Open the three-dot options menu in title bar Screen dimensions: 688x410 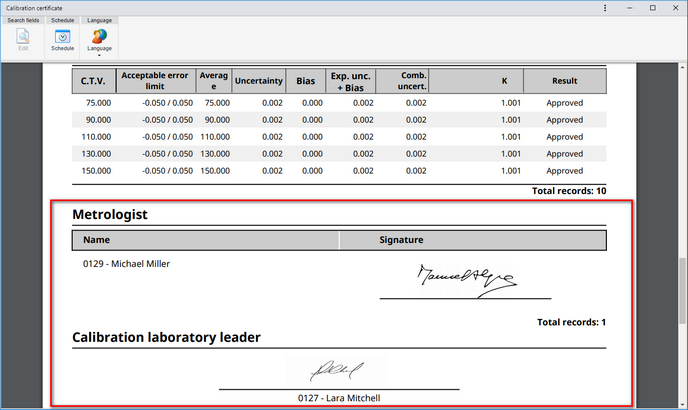(605, 8)
